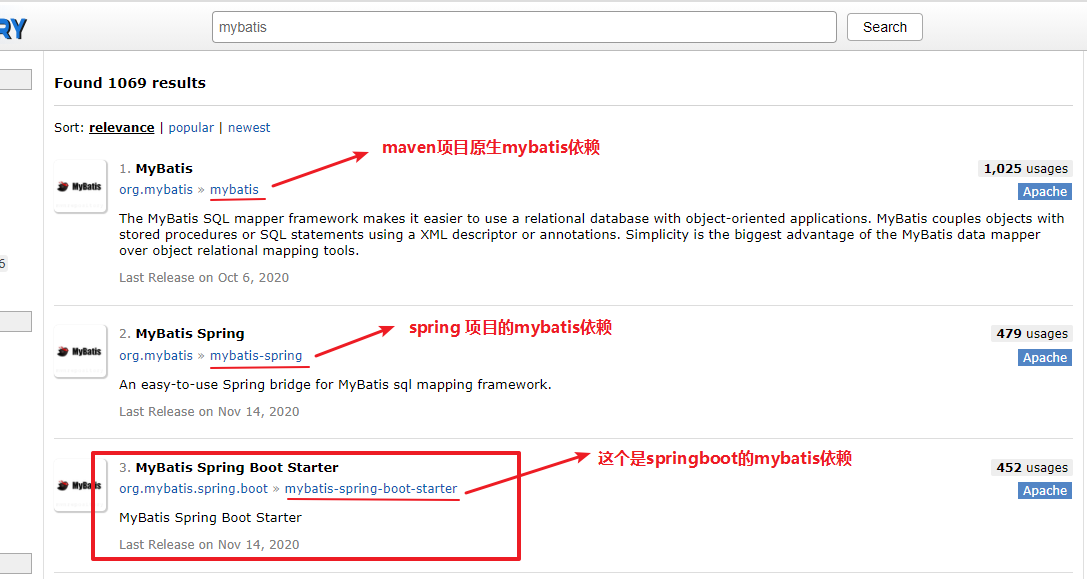Open the 452 usages list
This screenshot has height=579, width=1087.
[x=1031, y=467]
